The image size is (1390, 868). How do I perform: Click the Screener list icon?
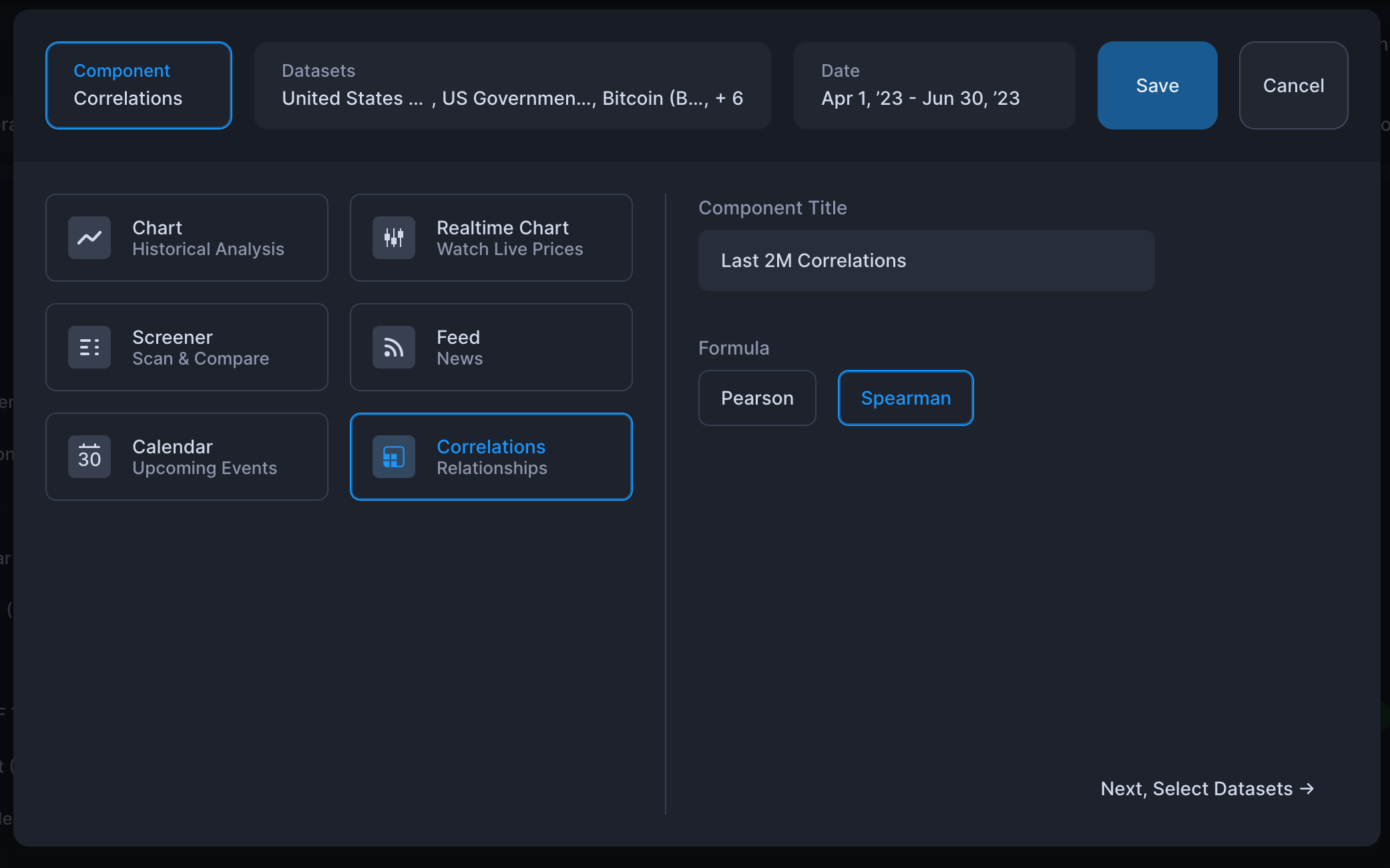click(x=89, y=347)
